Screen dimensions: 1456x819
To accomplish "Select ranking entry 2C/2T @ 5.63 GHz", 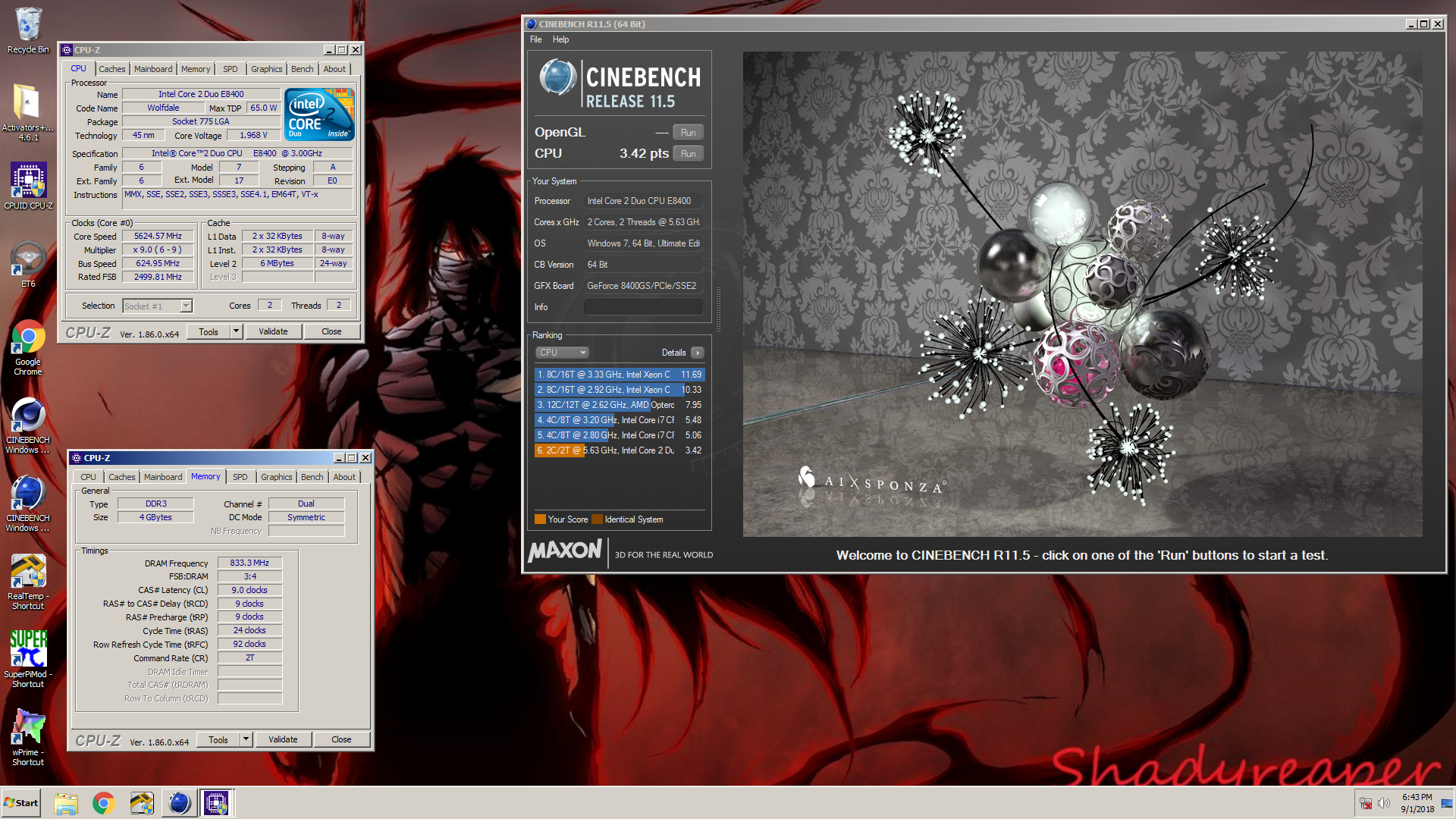I will point(620,450).
